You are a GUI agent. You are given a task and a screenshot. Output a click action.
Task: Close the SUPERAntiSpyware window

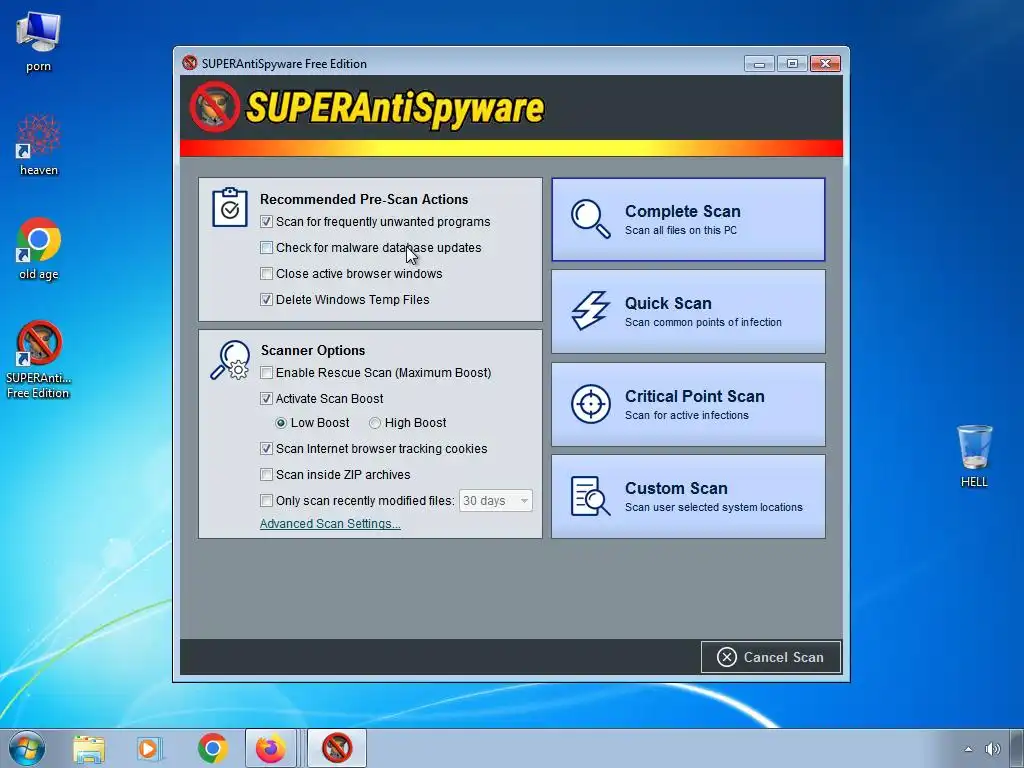click(x=825, y=63)
